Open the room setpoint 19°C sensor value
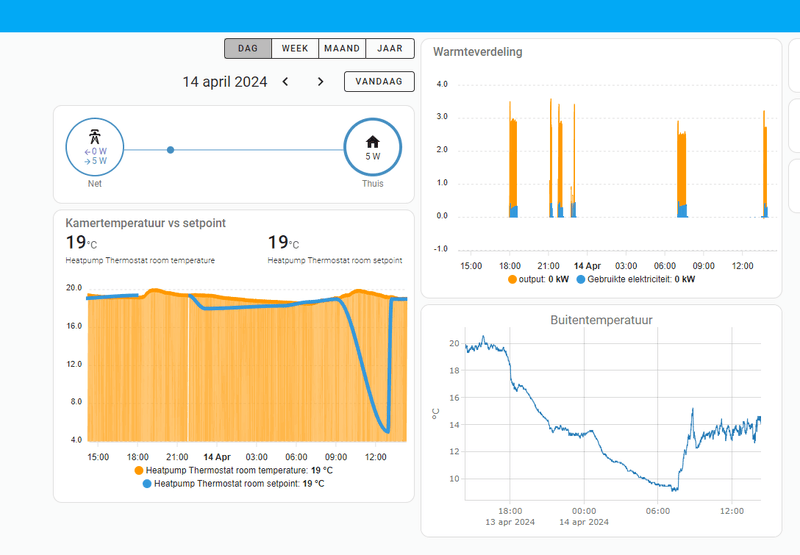The height and width of the screenshot is (555, 800). pyautogui.click(x=284, y=242)
